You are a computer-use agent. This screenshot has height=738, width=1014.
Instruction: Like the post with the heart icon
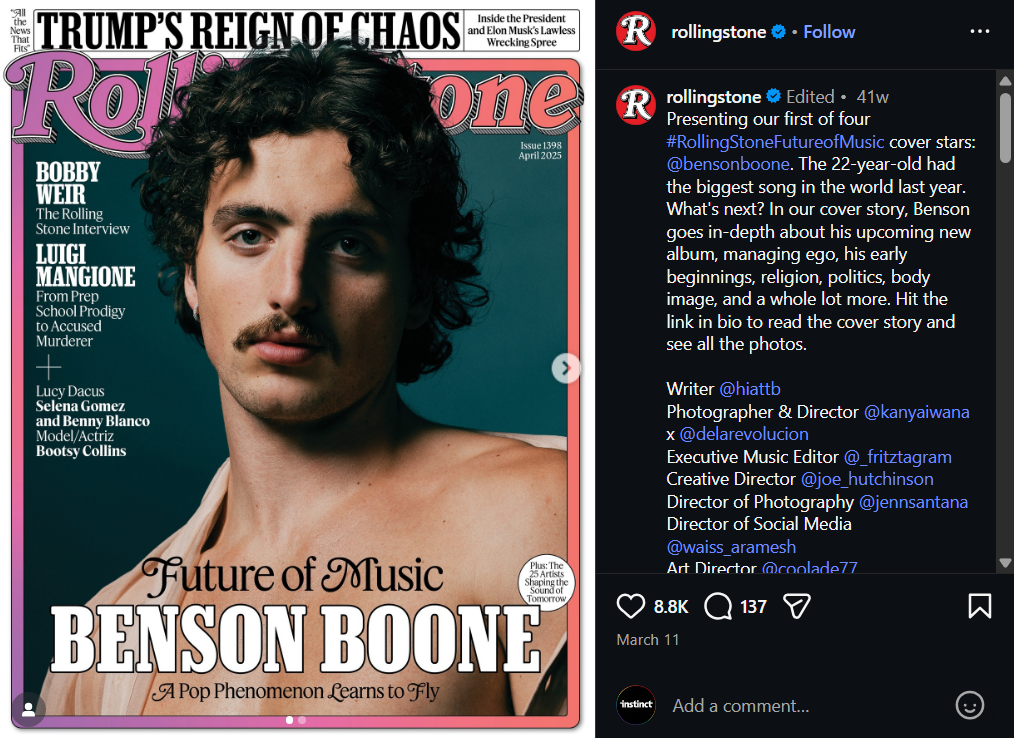pos(631,606)
